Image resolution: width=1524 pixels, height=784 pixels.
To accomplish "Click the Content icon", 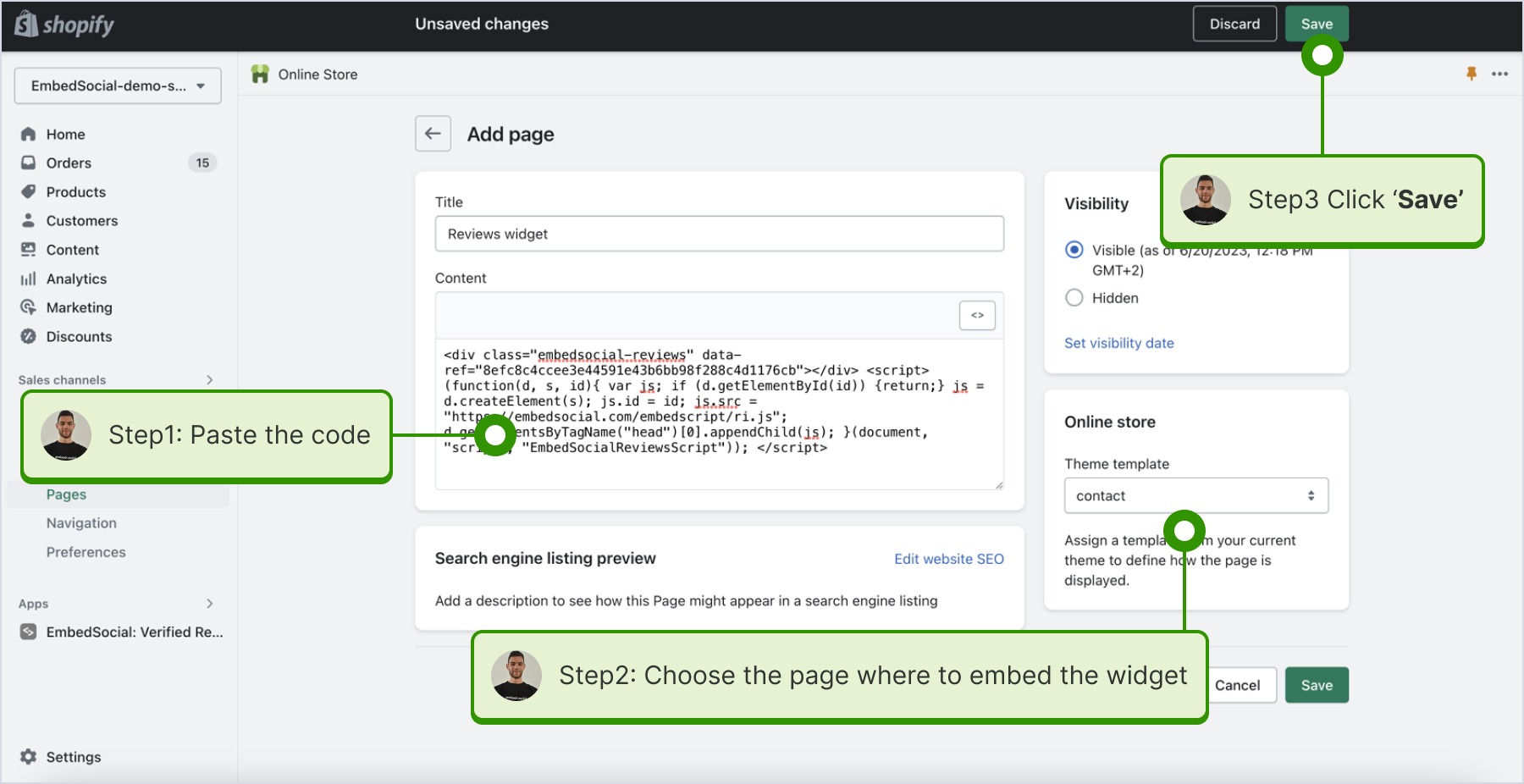I will point(28,249).
